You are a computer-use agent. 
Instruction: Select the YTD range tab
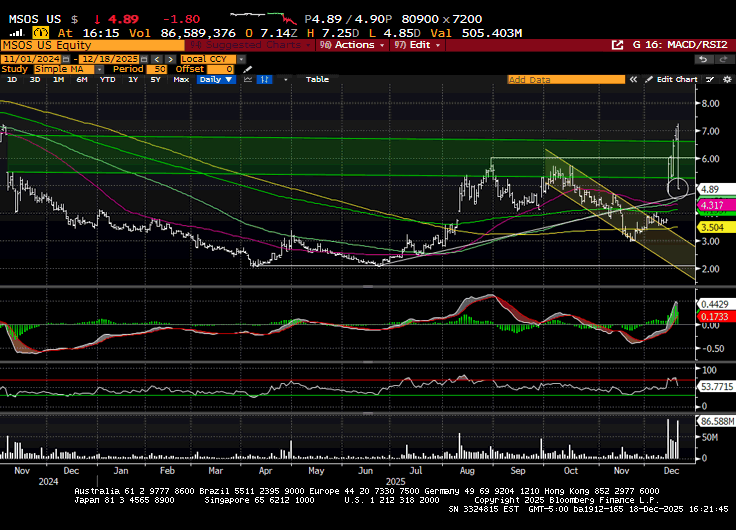[x=107, y=79]
